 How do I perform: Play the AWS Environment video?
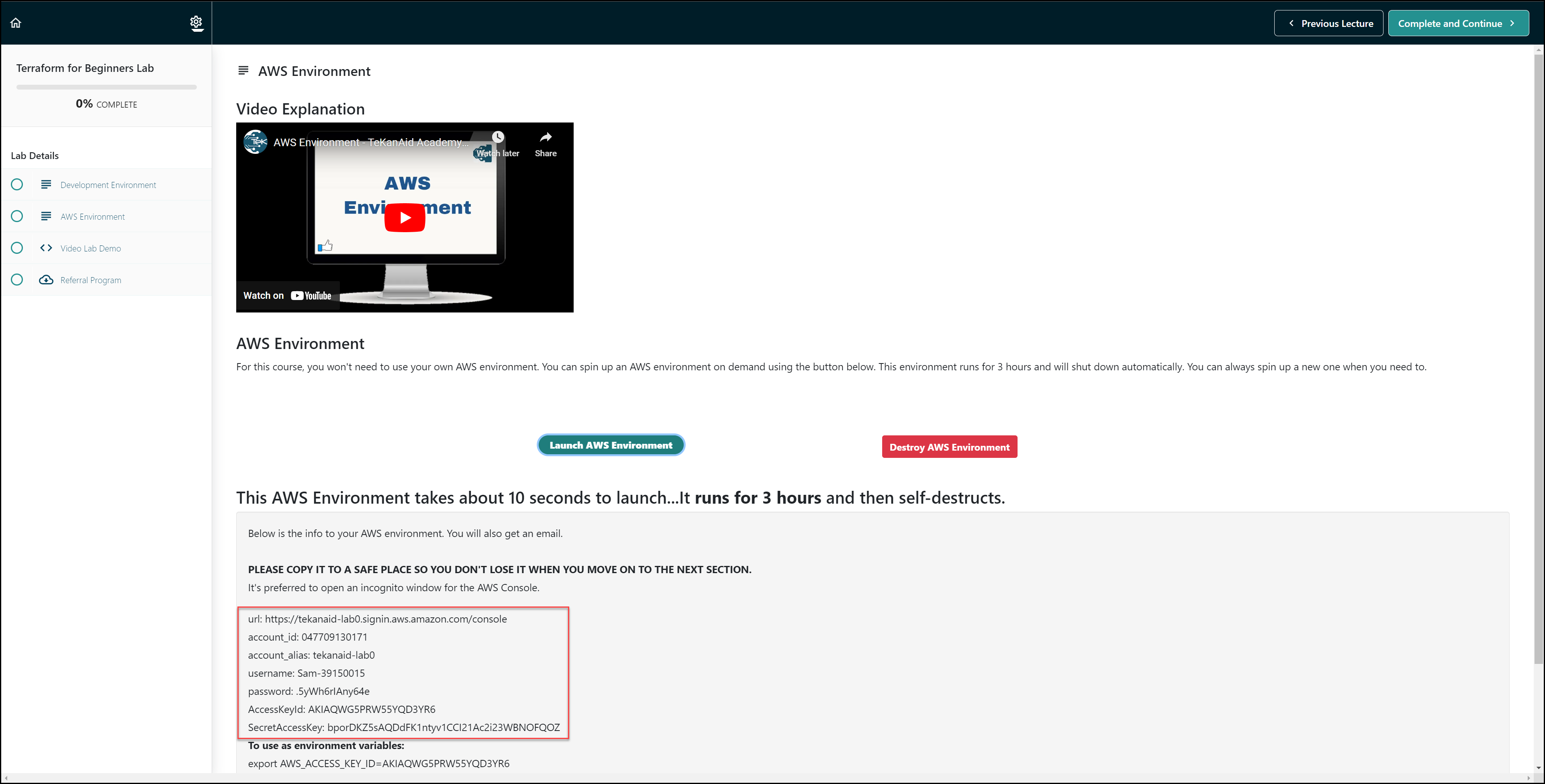[x=405, y=217]
